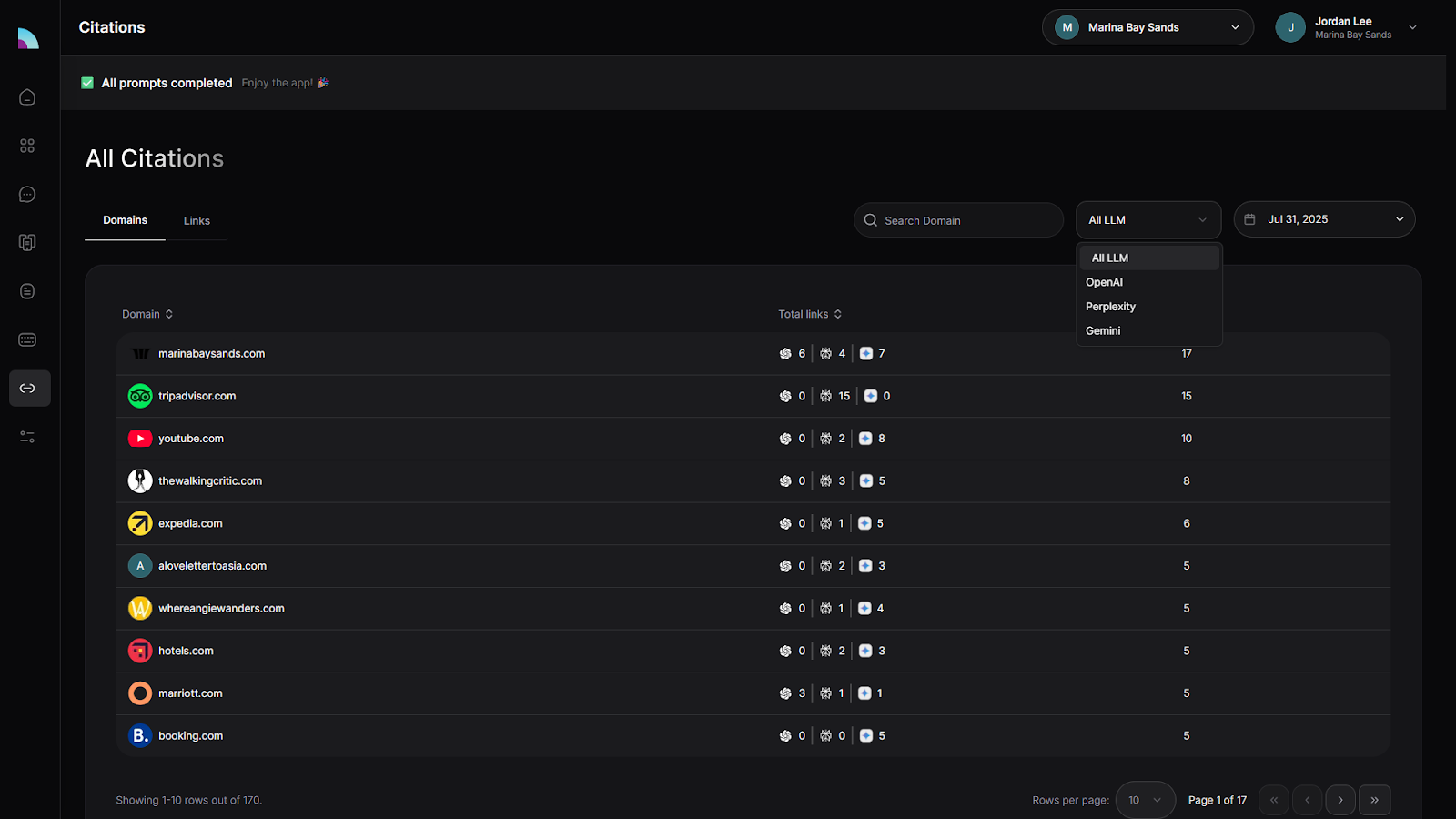Sort by Domain column
Viewport: 1456px width, 819px height.
(x=147, y=314)
